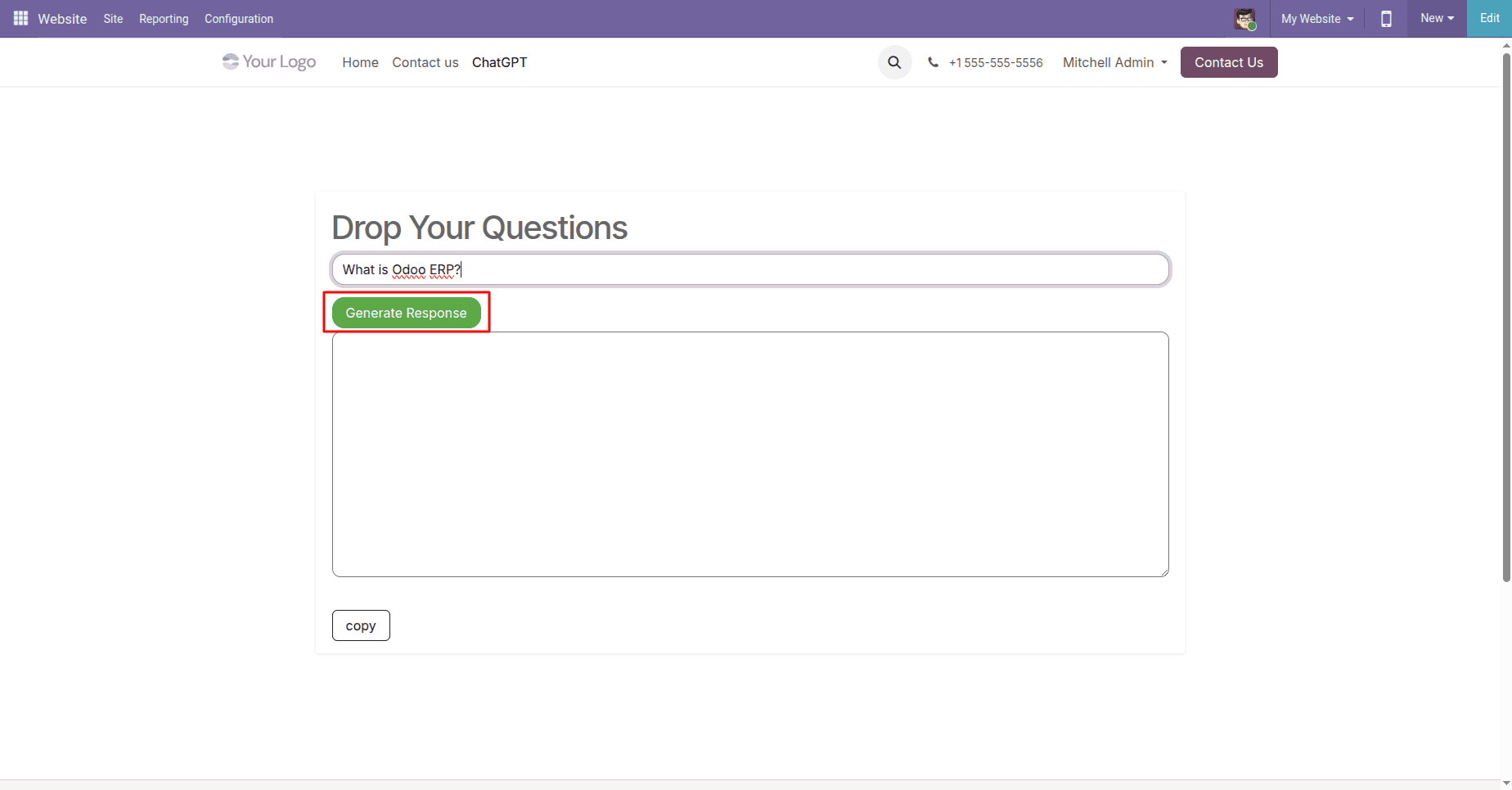Open the Configuration menu
The height and width of the screenshot is (790, 1512).
pyautogui.click(x=239, y=19)
